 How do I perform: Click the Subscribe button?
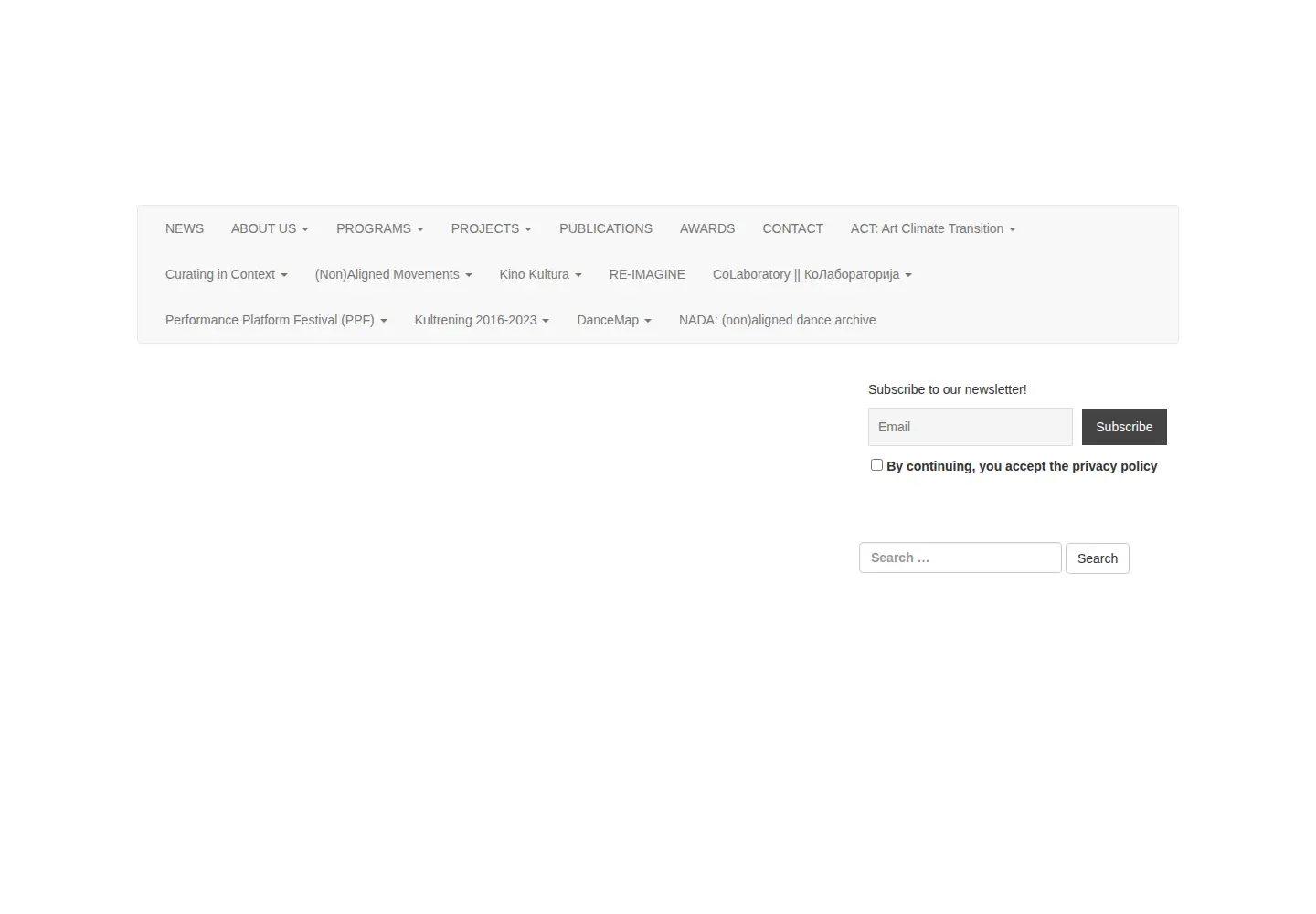tap(1124, 427)
